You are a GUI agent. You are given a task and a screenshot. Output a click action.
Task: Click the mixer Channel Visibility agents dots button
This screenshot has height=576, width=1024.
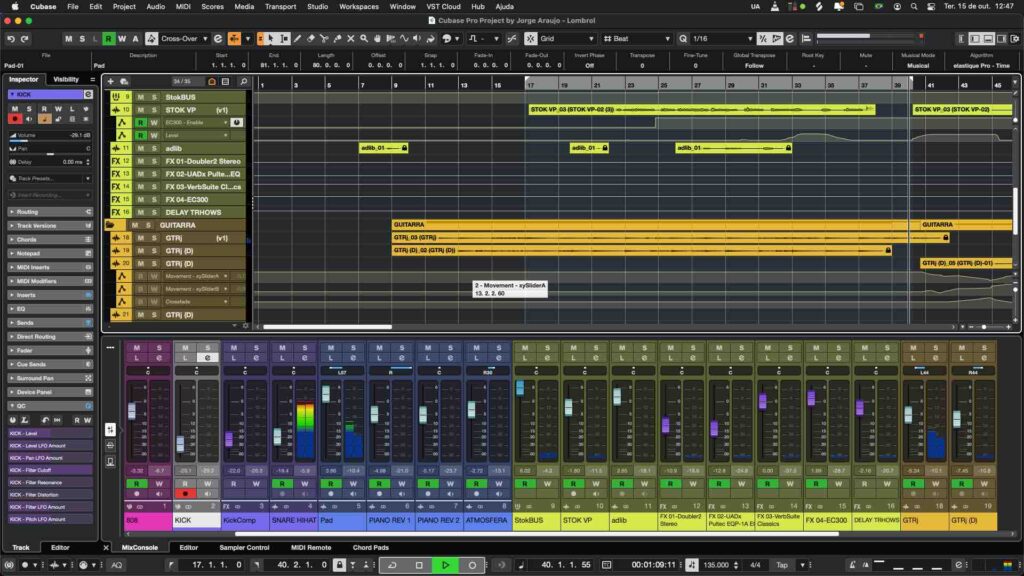click(110, 347)
